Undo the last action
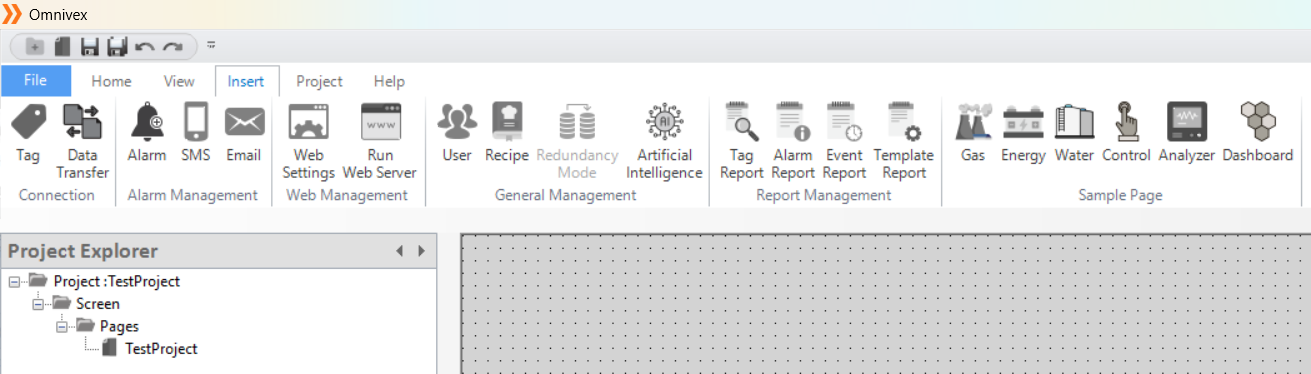This screenshot has height=374, width=1311. tap(145, 46)
